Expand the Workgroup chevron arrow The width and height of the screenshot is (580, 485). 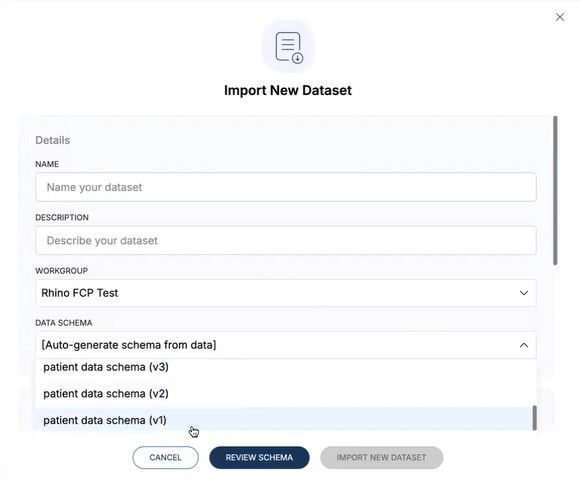click(524, 293)
